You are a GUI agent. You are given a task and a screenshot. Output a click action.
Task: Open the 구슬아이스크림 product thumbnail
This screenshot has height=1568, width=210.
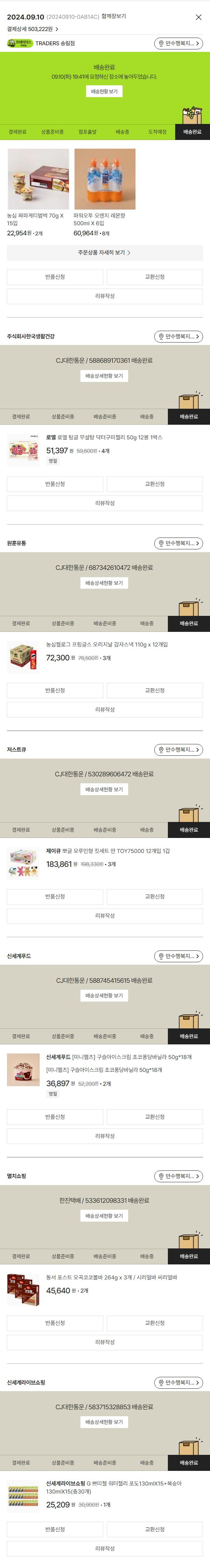23,1069
